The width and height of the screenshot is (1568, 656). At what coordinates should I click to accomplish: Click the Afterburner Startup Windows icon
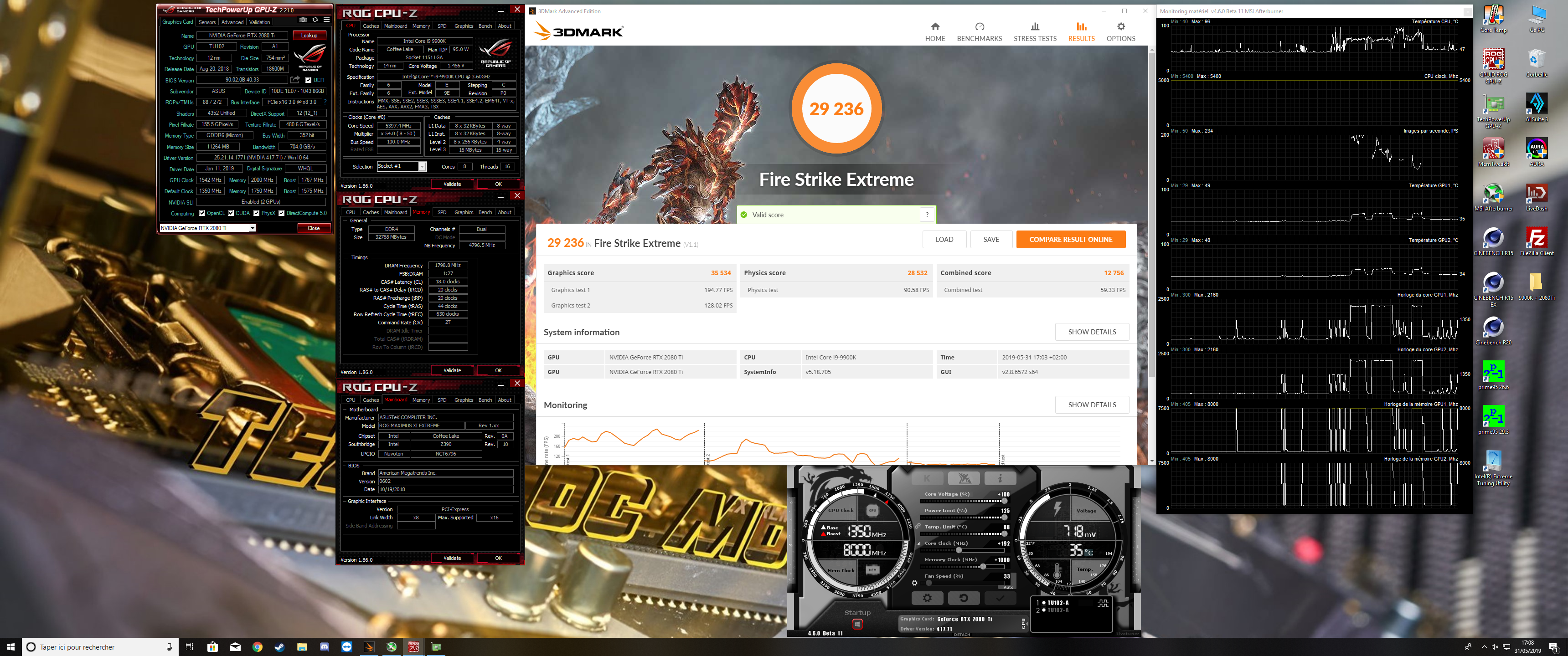(x=857, y=625)
